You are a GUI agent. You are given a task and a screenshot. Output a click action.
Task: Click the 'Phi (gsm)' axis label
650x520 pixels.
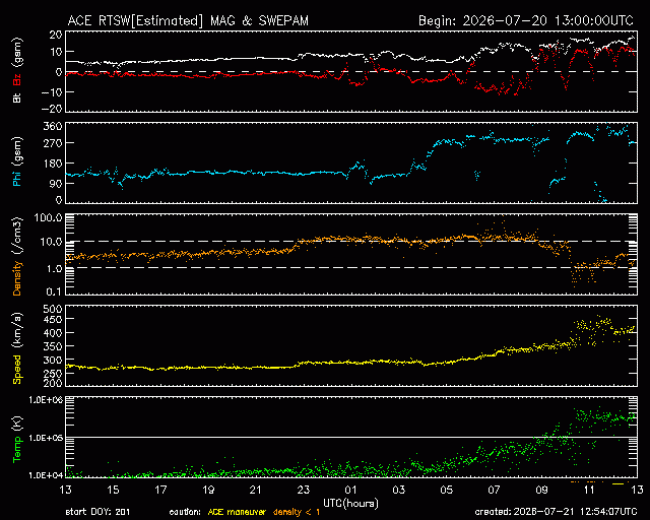[17, 162]
